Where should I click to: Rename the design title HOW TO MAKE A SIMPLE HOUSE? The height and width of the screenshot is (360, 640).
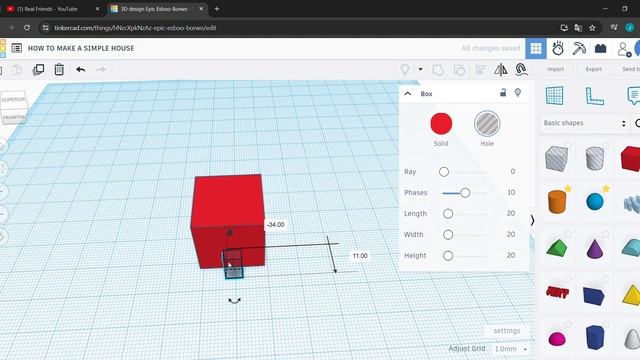coord(81,48)
